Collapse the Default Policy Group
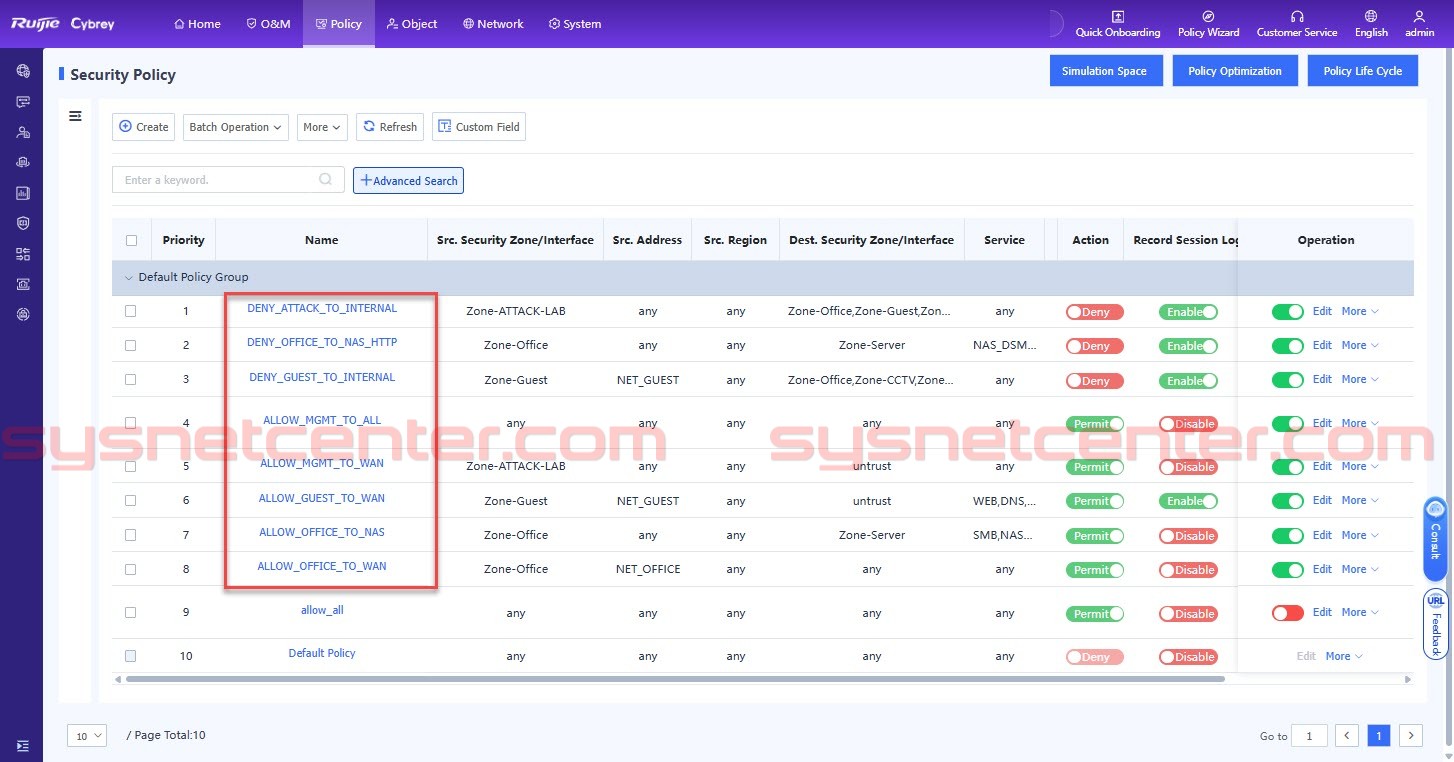Image resolution: width=1454 pixels, height=762 pixels. click(128, 277)
